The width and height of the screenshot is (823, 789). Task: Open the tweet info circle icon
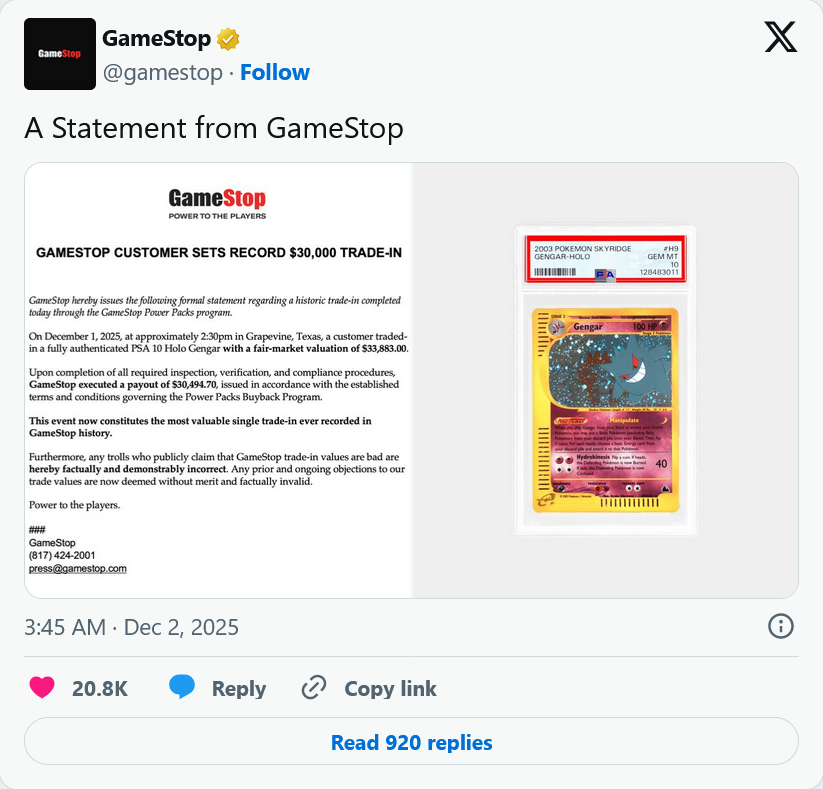click(x=780, y=627)
